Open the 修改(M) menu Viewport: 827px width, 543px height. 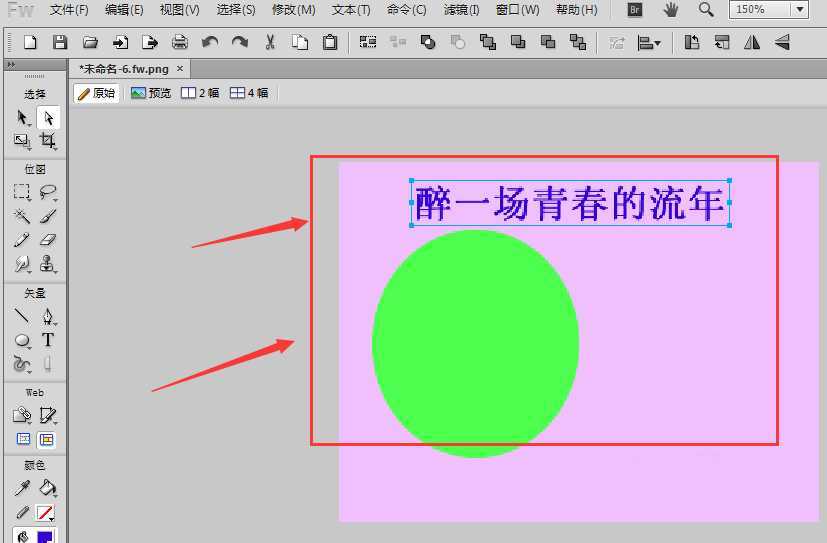[293, 10]
